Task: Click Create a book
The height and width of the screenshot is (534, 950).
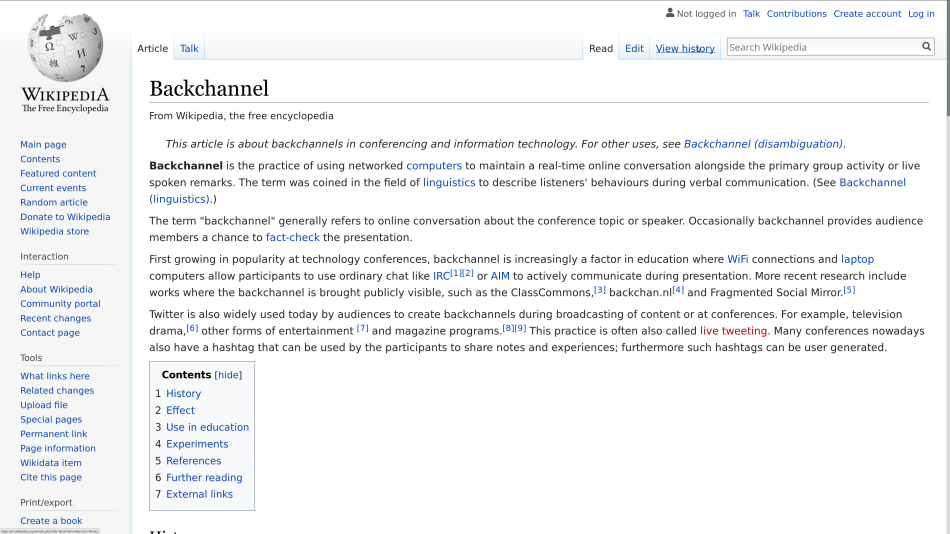Action: coord(51,521)
